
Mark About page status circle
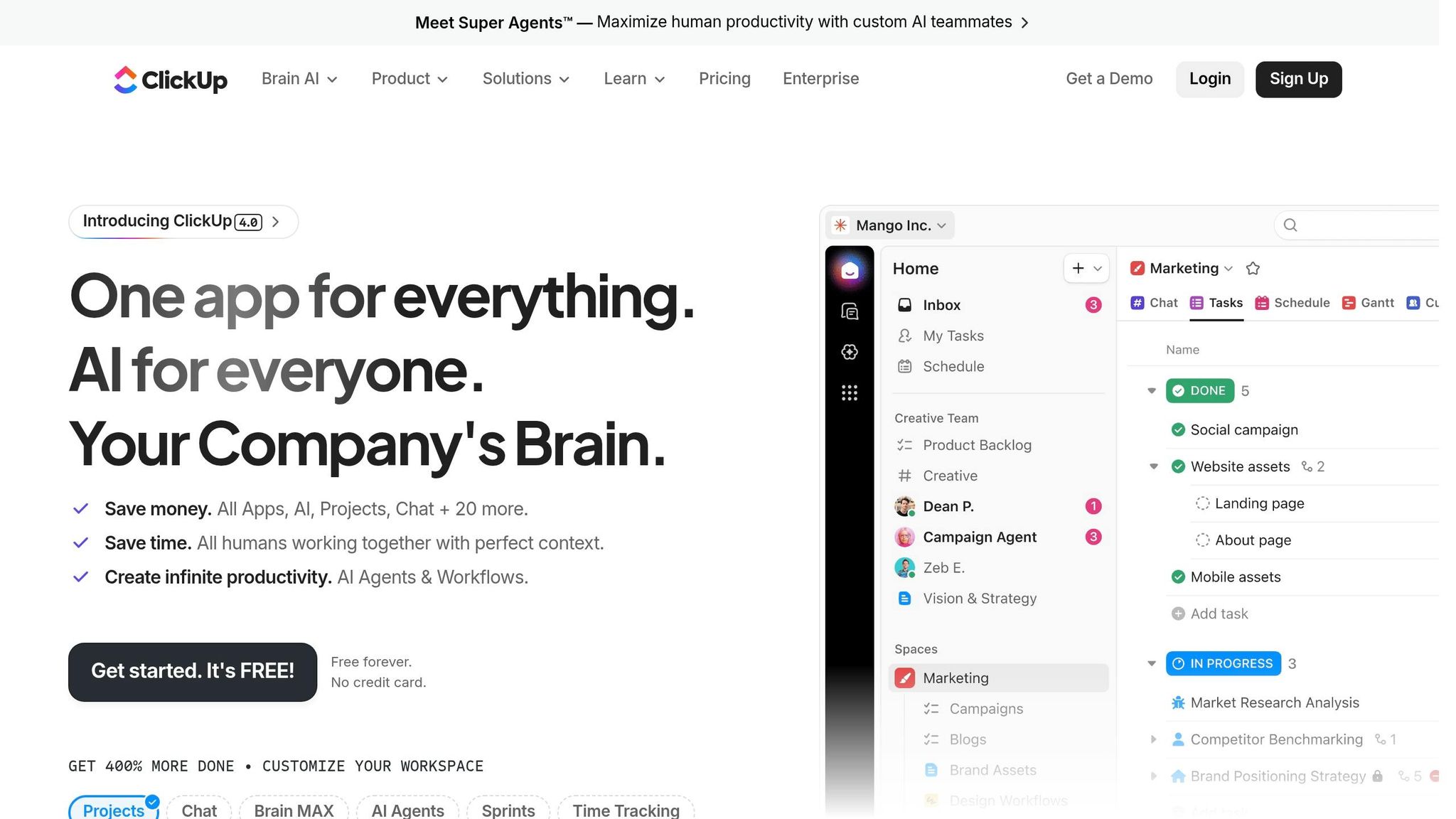click(x=1202, y=540)
